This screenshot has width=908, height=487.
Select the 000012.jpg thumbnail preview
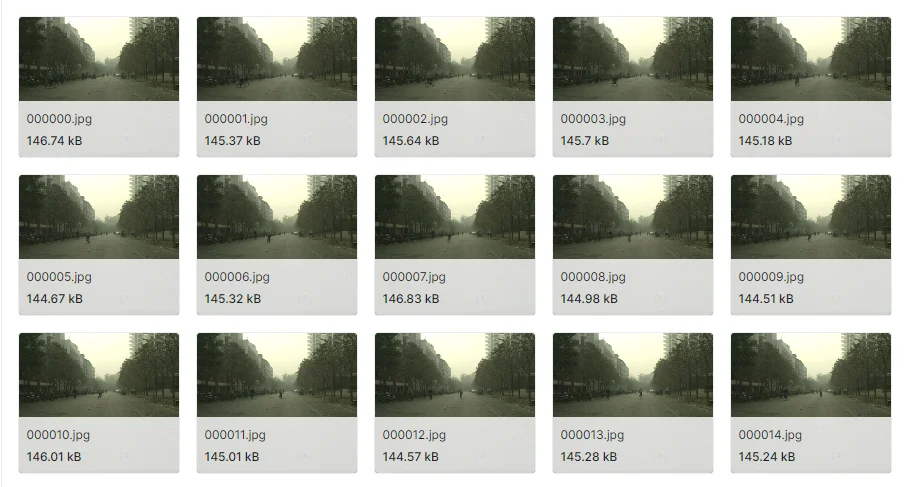455,375
